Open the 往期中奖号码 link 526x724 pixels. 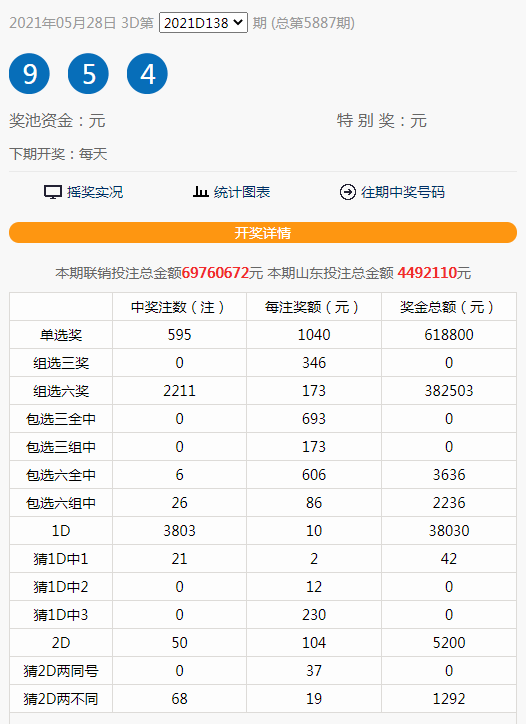403,192
